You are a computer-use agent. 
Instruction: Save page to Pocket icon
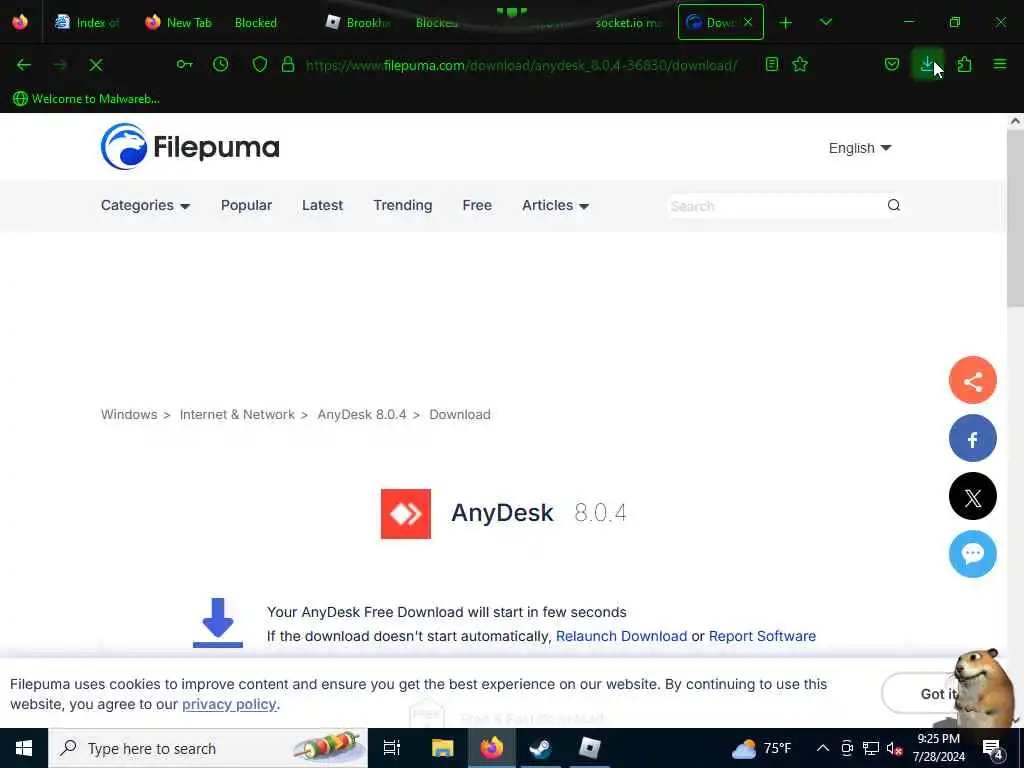pyautogui.click(x=891, y=64)
